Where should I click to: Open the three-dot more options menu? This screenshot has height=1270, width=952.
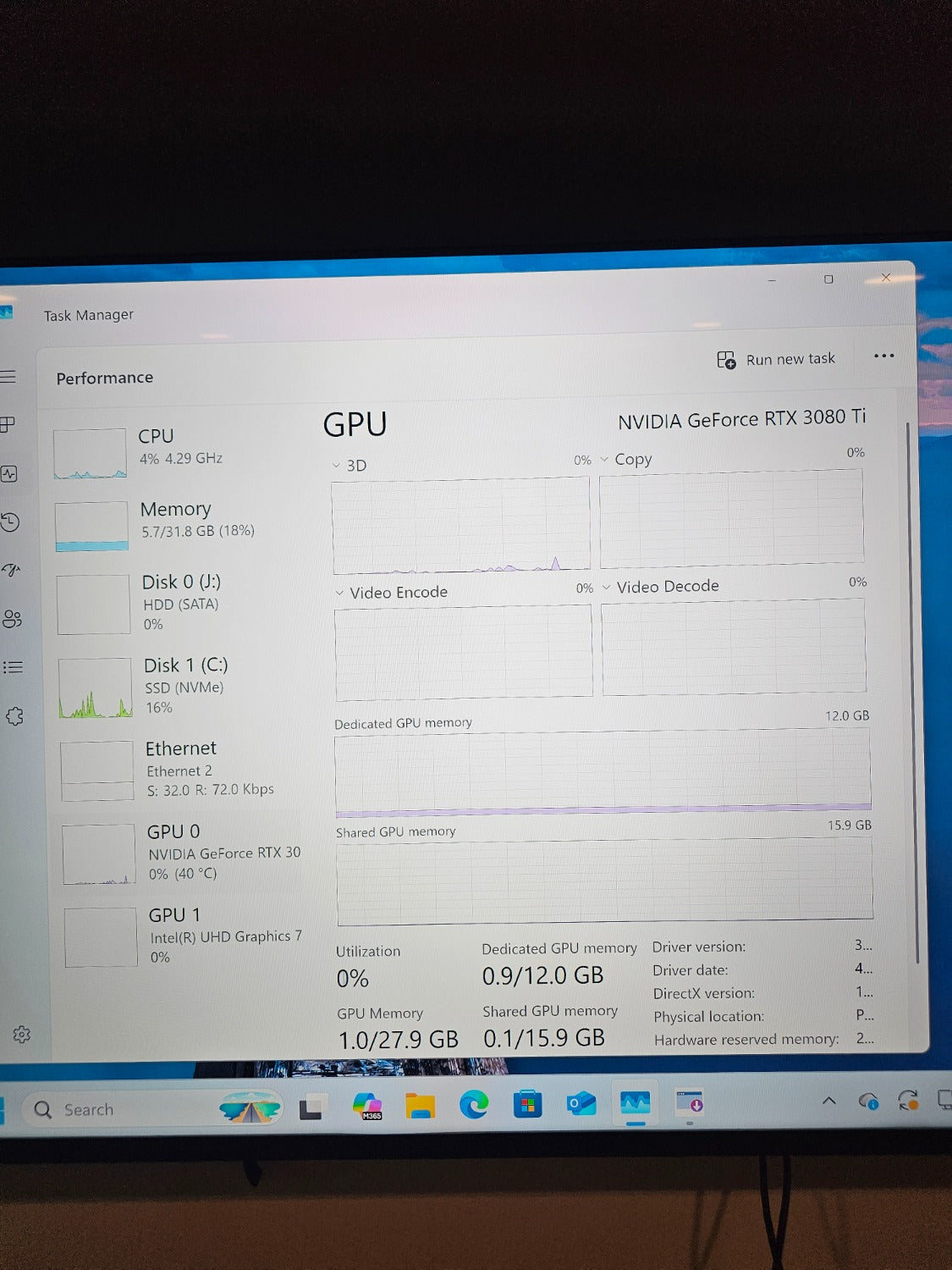[883, 356]
